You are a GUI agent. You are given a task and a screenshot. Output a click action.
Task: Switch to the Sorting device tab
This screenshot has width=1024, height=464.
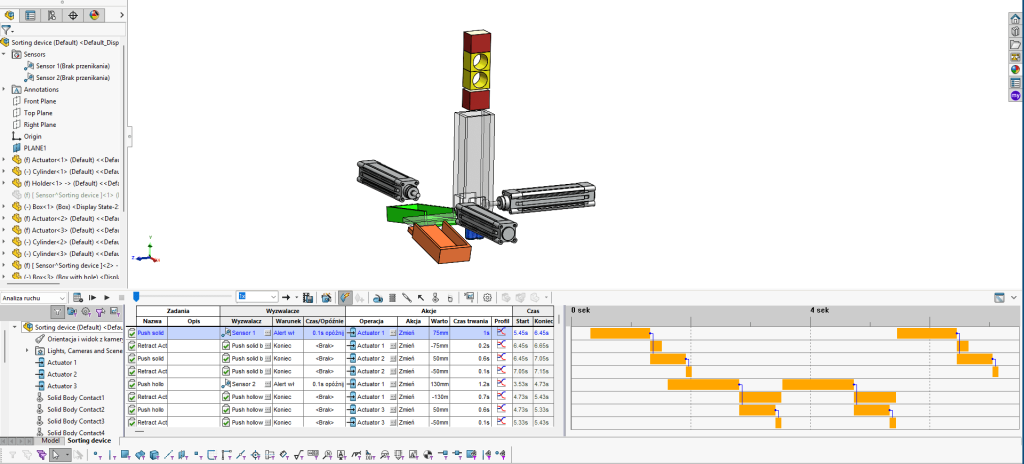pyautogui.click(x=89, y=440)
